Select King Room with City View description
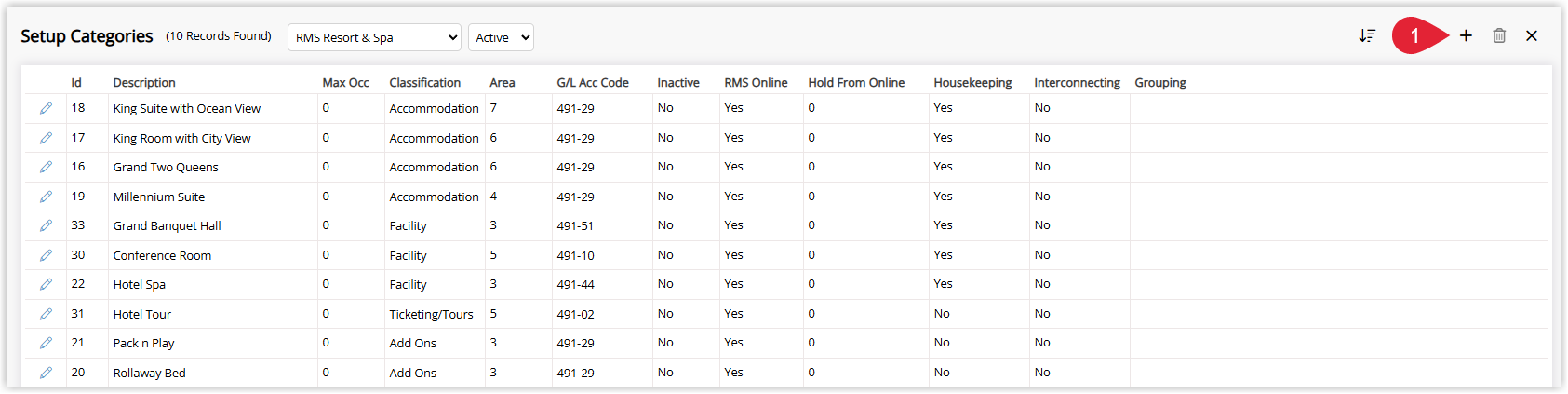The width and height of the screenshot is (1568, 394). [182, 138]
